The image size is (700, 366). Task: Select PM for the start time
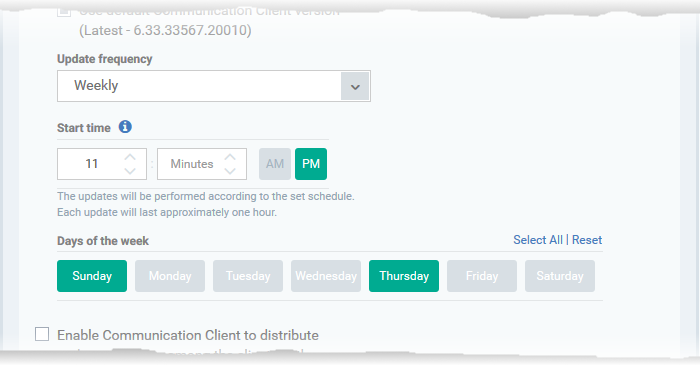tap(311, 164)
